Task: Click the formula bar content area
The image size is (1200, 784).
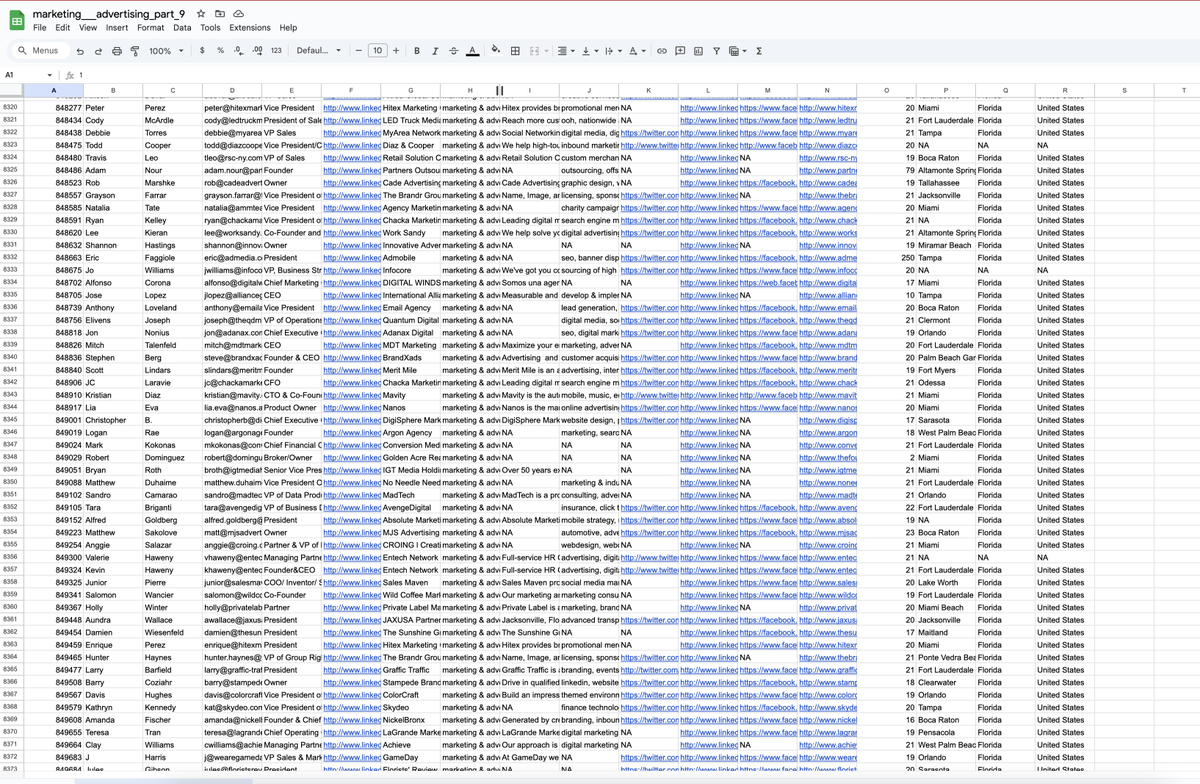Action: coord(640,75)
